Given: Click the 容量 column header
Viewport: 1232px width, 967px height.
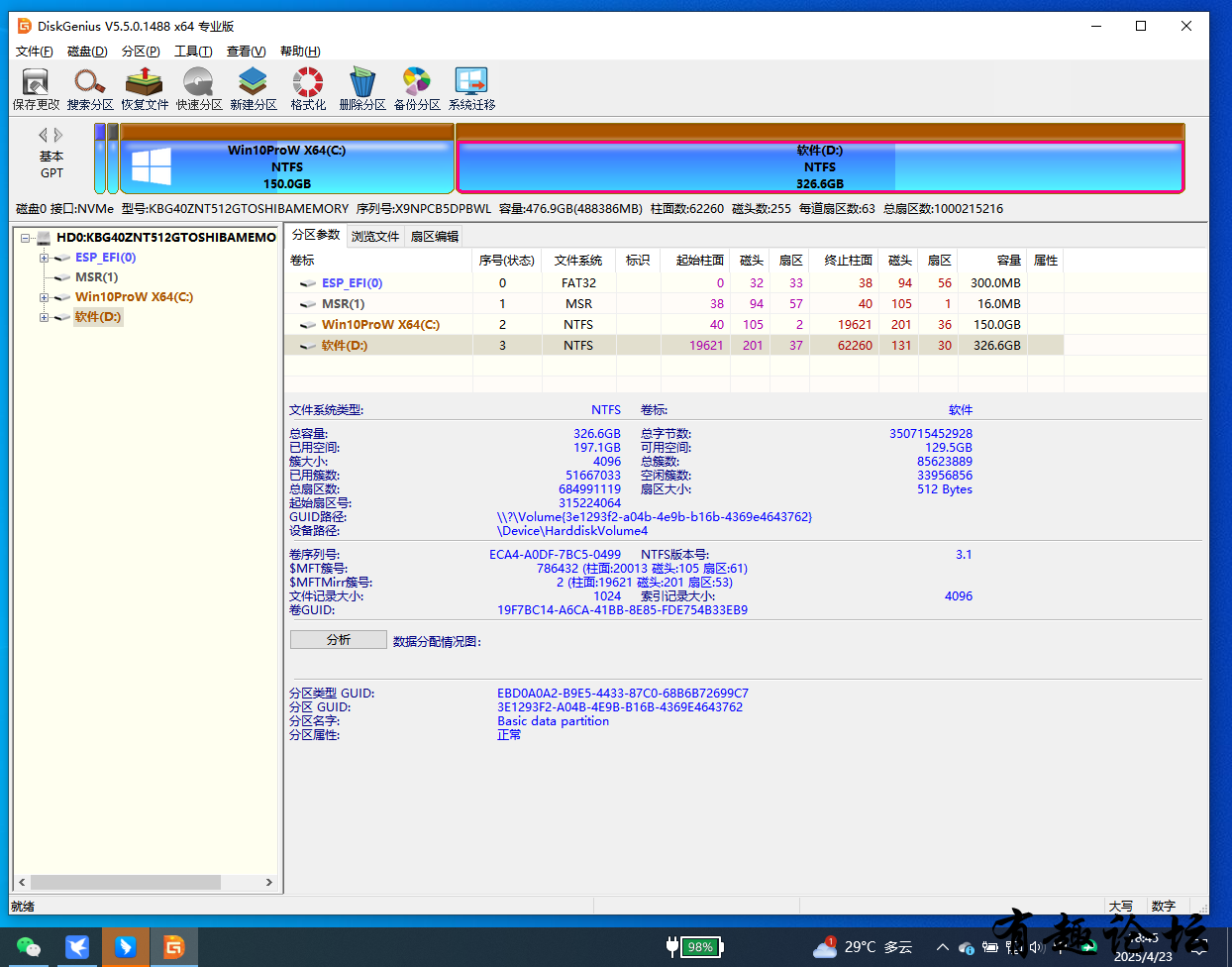Looking at the screenshot, I should (992, 261).
